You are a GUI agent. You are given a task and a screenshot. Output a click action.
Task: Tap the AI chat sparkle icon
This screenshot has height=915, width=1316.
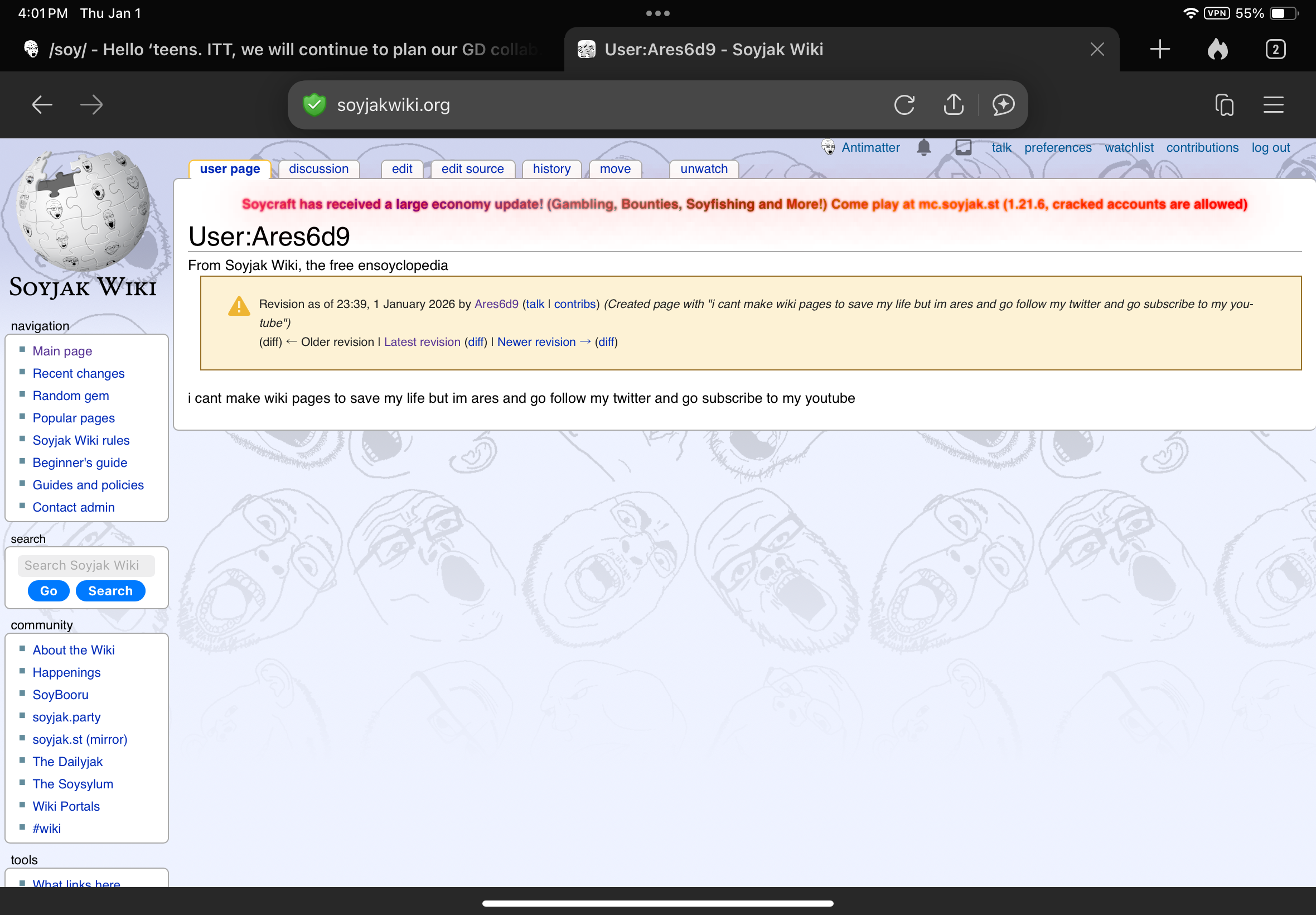[x=1003, y=105]
